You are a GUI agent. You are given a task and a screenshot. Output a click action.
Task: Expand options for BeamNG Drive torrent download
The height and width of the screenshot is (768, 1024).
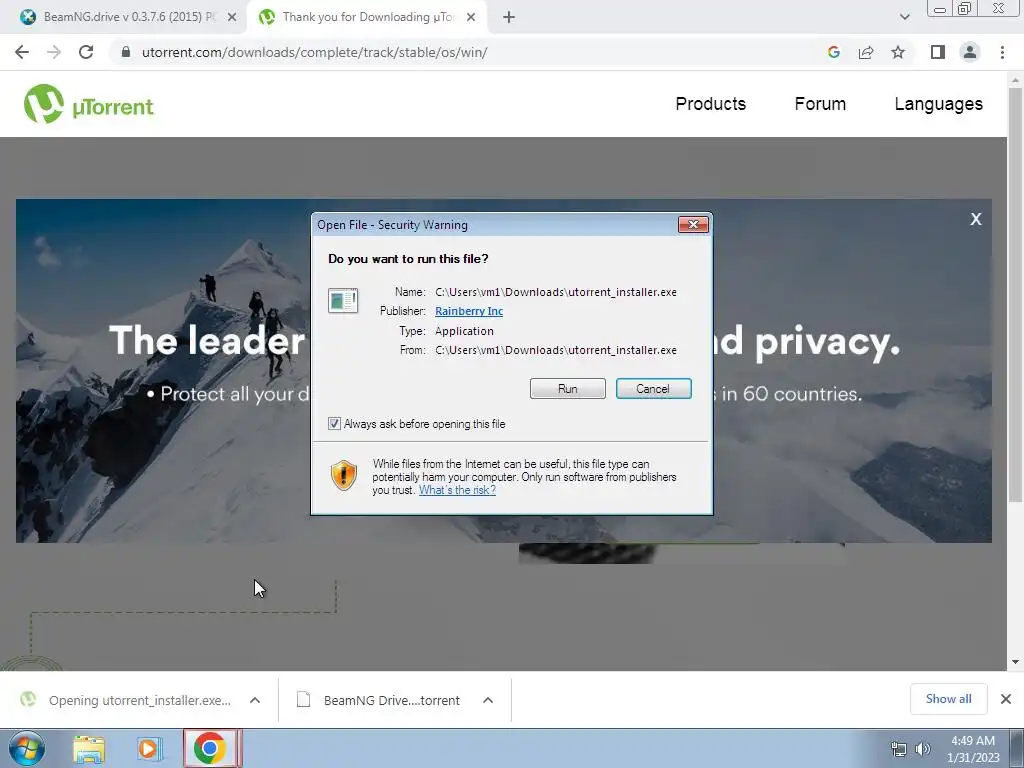(x=488, y=700)
